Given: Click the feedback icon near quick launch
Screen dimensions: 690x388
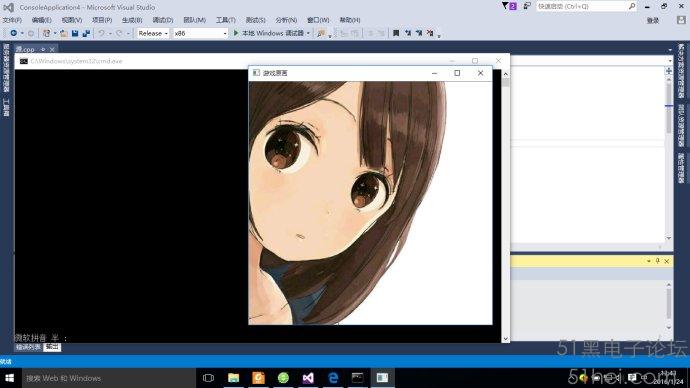Looking at the screenshot, I should 527,6.
